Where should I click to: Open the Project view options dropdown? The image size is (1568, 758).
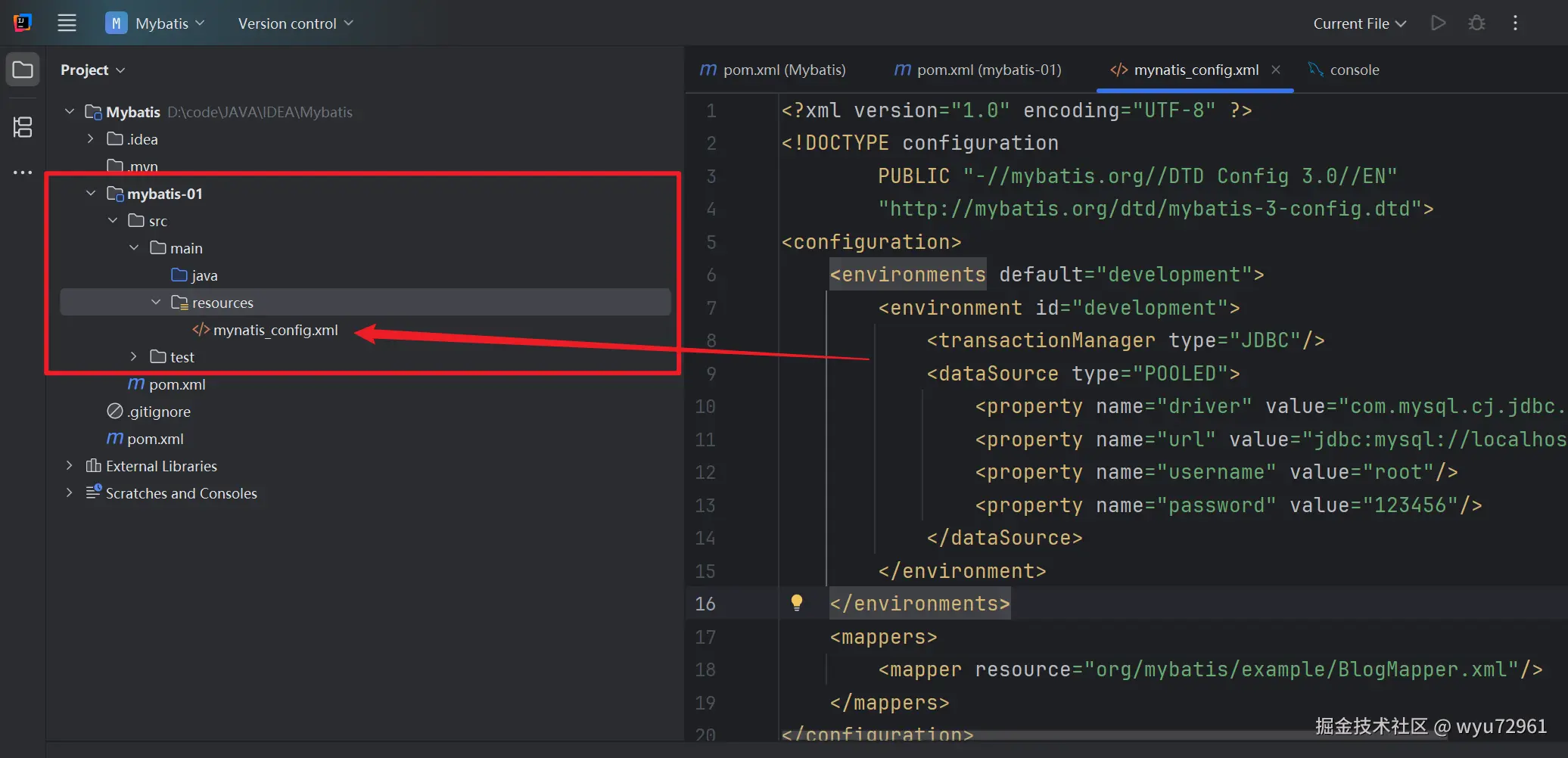pos(93,70)
